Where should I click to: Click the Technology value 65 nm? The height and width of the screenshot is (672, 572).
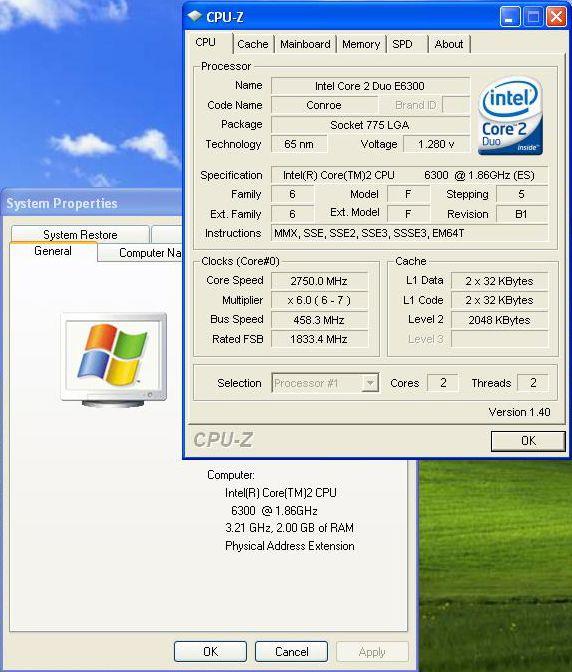299,144
